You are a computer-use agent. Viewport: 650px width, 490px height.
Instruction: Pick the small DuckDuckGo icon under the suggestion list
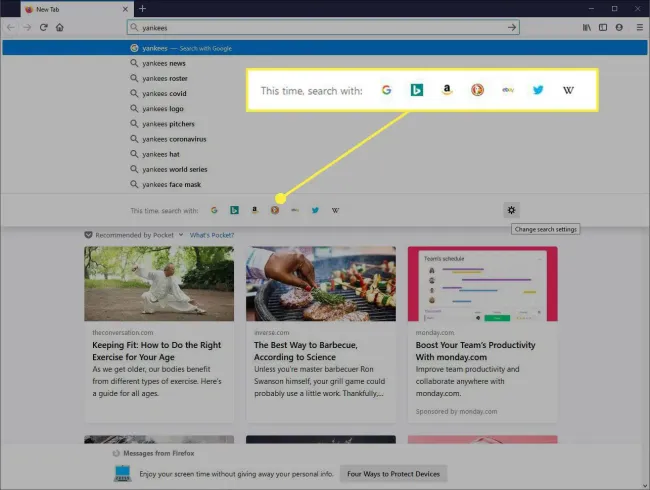(275, 210)
